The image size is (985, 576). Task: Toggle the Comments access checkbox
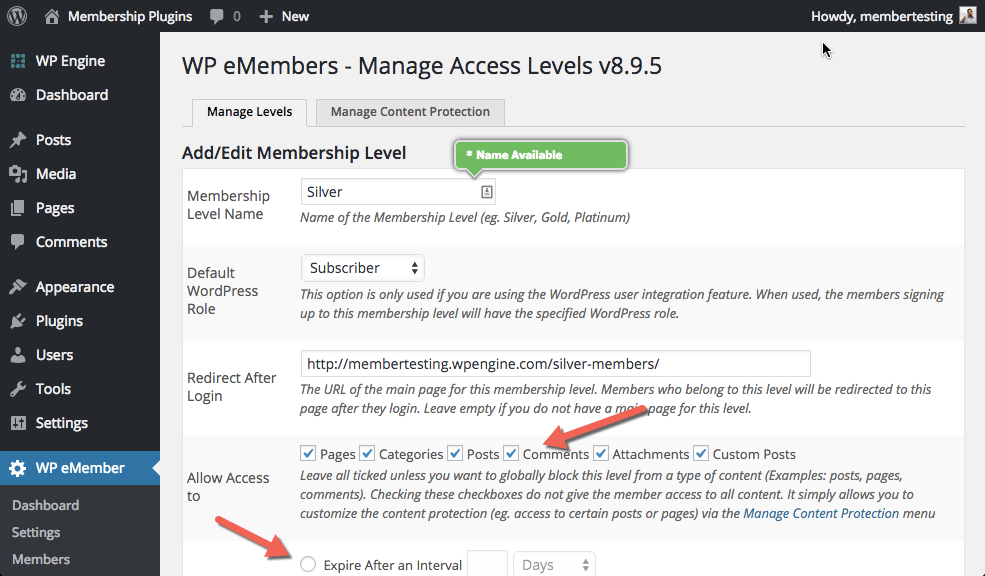point(511,453)
